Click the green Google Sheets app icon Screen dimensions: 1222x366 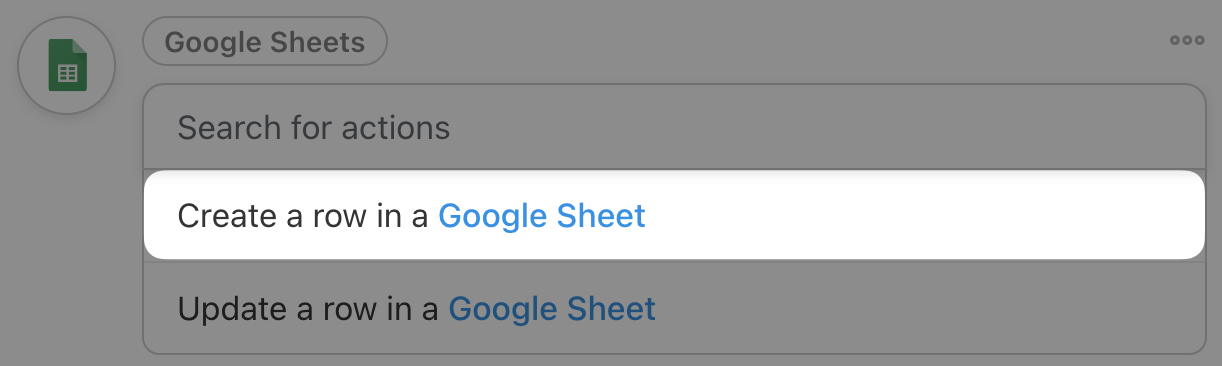(x=68, y=66)
